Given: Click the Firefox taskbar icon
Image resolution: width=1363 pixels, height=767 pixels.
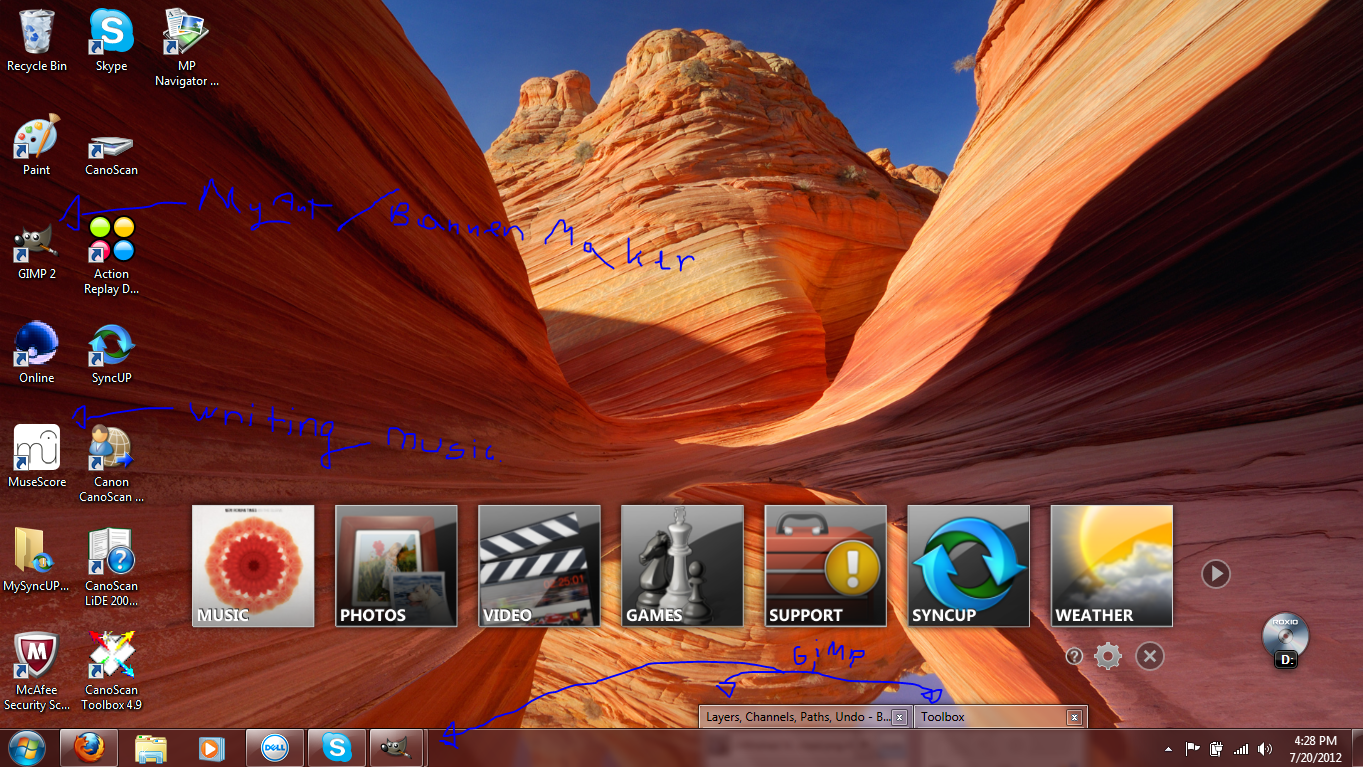Looking at the screenshot, I should click(x=89, y=748).
